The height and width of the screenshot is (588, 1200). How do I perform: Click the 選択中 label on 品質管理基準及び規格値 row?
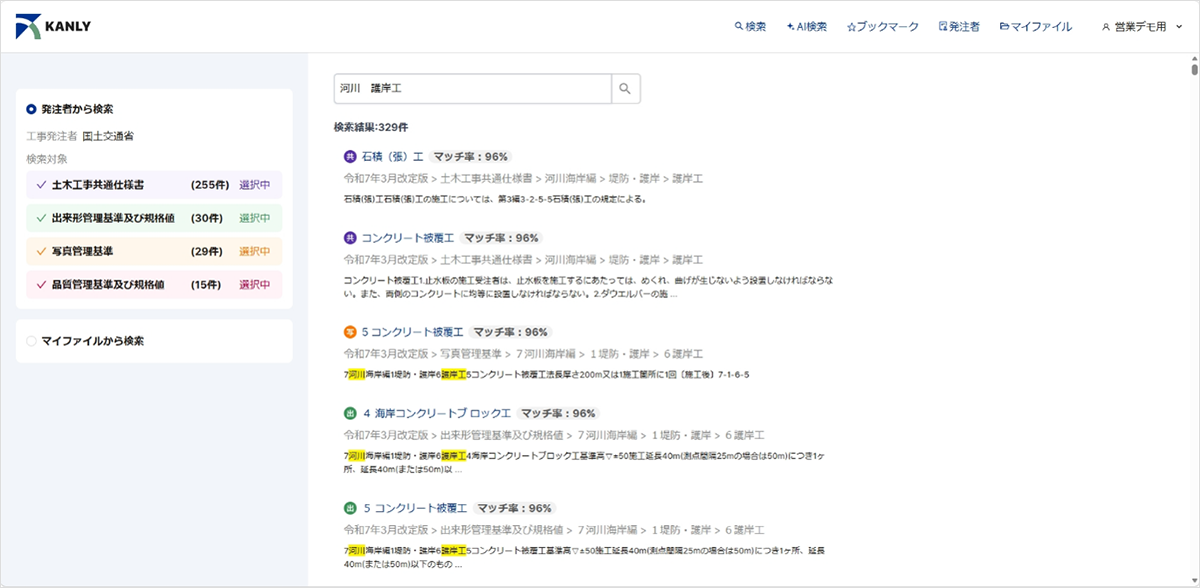[255, 285]
